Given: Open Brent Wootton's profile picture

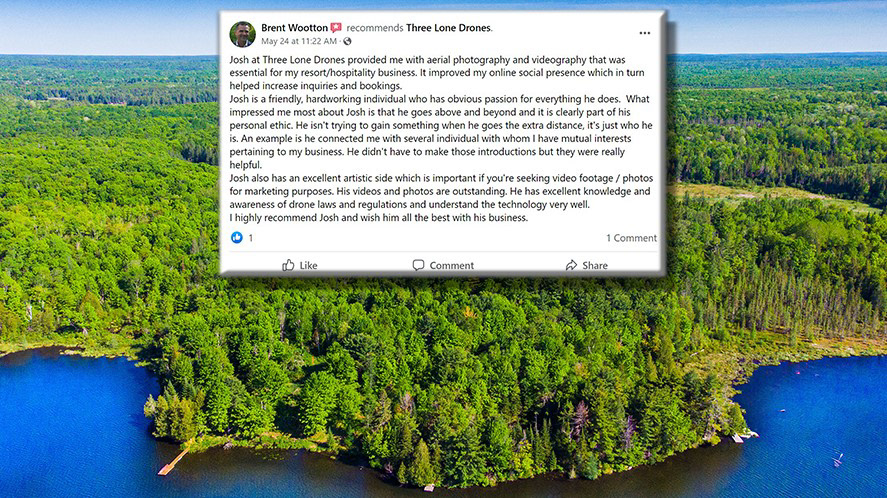Looking at the screenshot, I should (242, 34).
